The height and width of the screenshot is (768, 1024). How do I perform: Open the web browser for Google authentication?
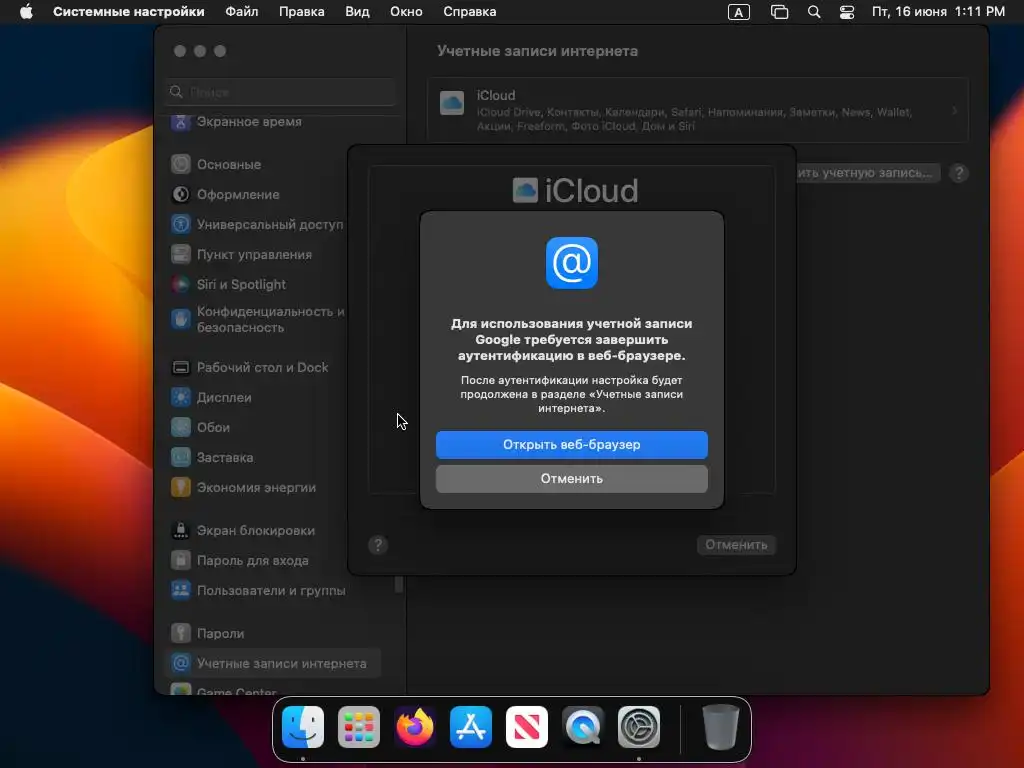pyautogui.click(x=571, y=445)
